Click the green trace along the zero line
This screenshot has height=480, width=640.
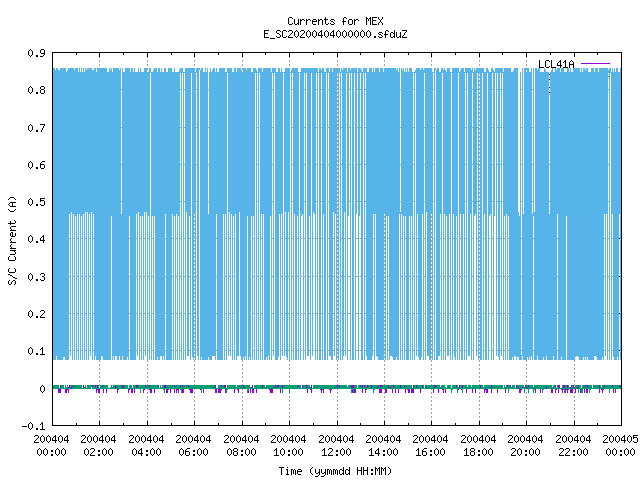point(337,387)
